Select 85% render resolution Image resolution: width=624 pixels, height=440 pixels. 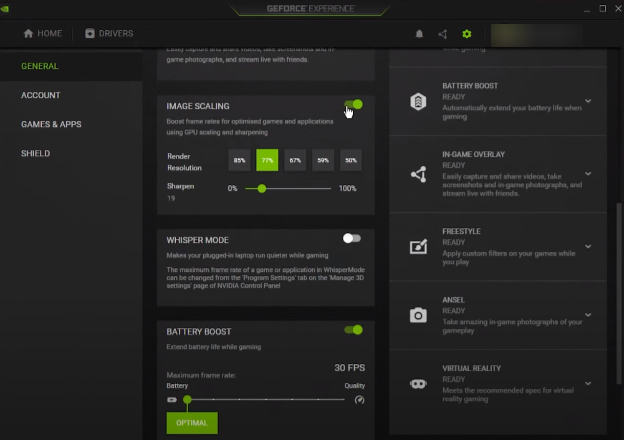[x=239, y=160]
